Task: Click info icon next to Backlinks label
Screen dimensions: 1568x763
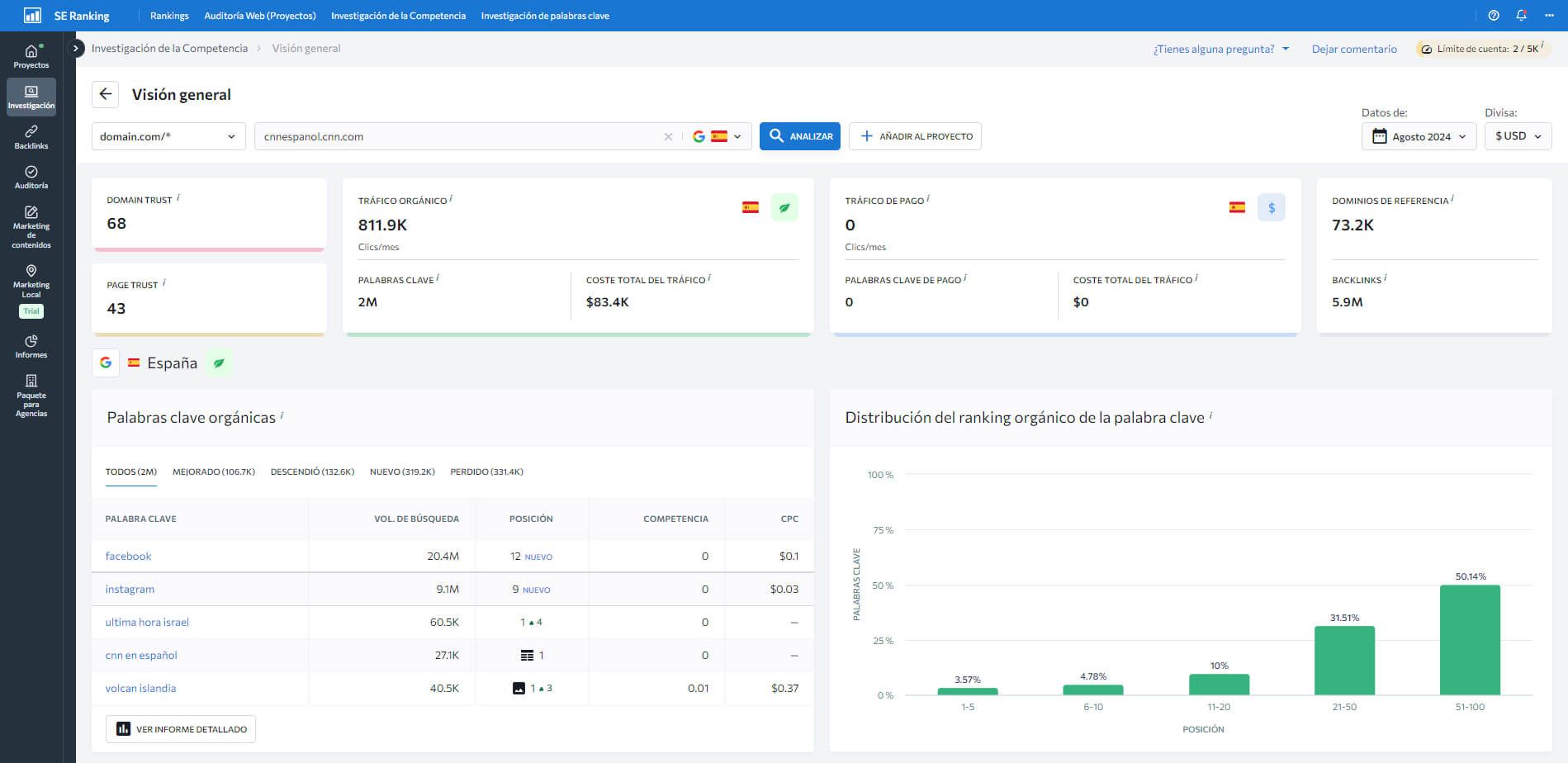Action: coord(1385,277)
